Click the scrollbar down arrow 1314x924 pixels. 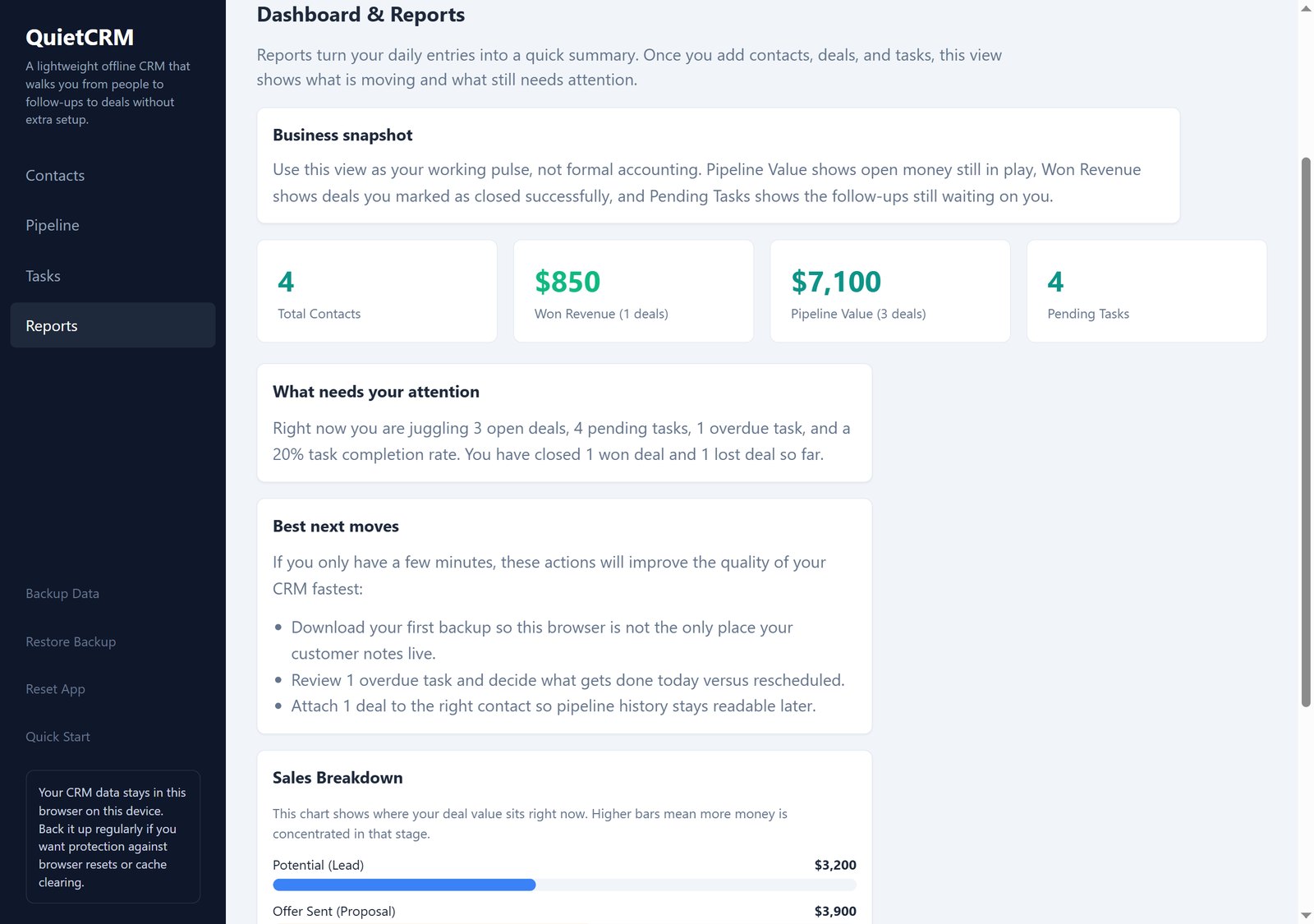pos(1306,915)
